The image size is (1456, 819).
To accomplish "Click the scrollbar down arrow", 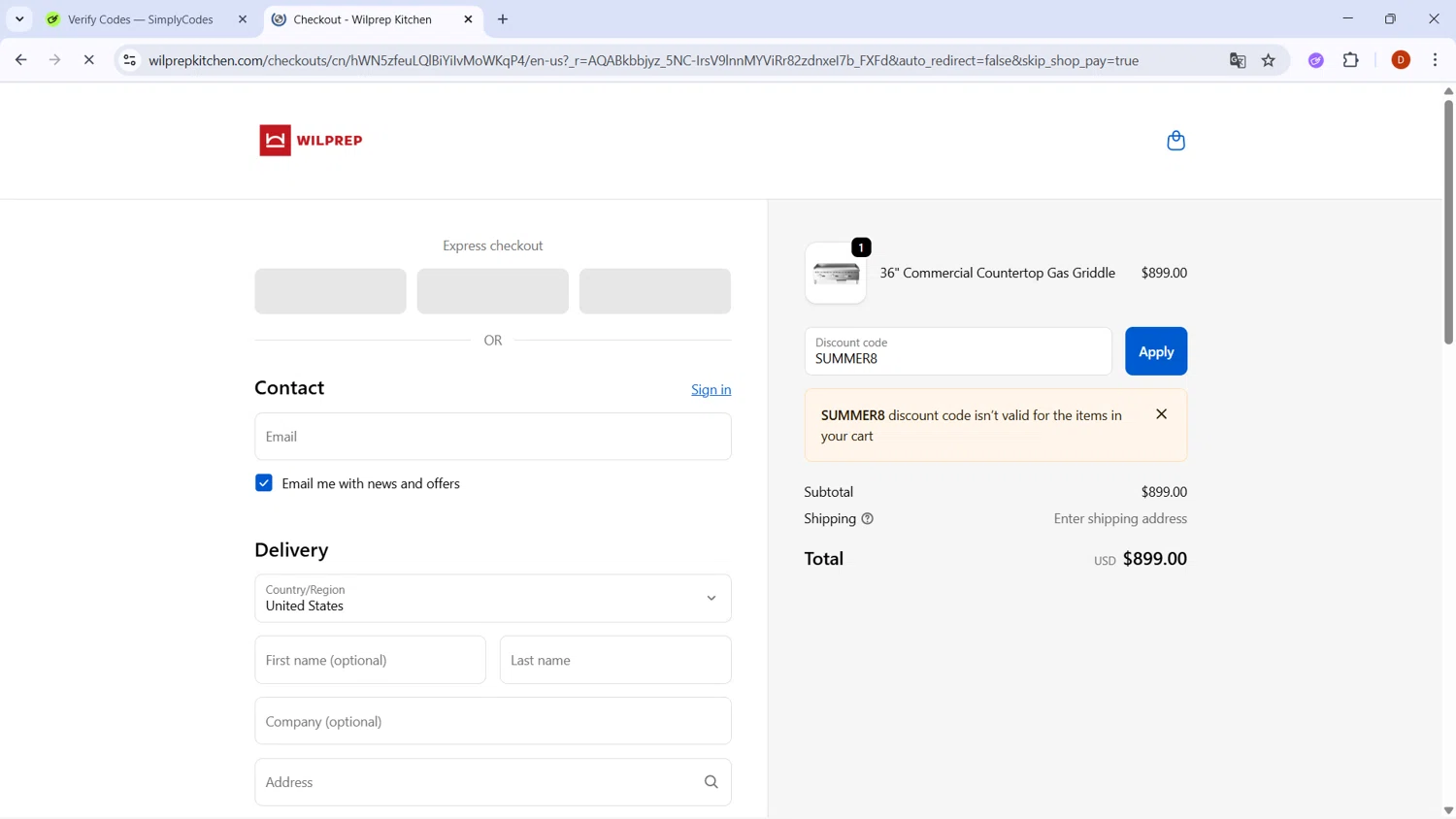I will (x=1448, y=810).
